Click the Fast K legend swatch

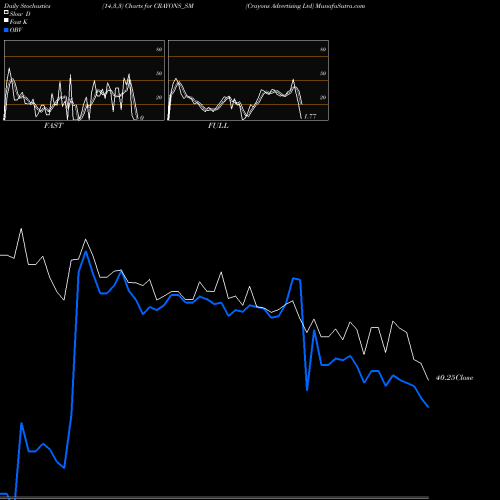coord(6,21)
